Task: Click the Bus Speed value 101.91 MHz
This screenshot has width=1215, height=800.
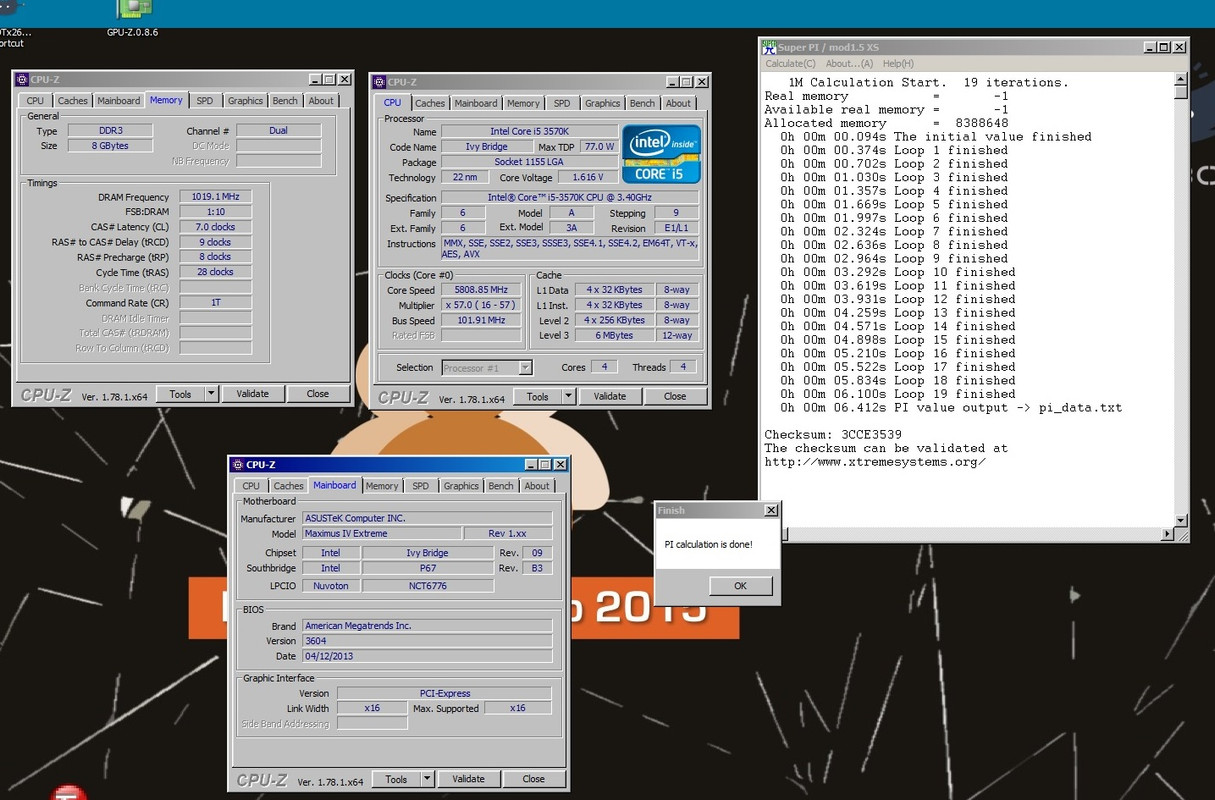Action: 481,321
